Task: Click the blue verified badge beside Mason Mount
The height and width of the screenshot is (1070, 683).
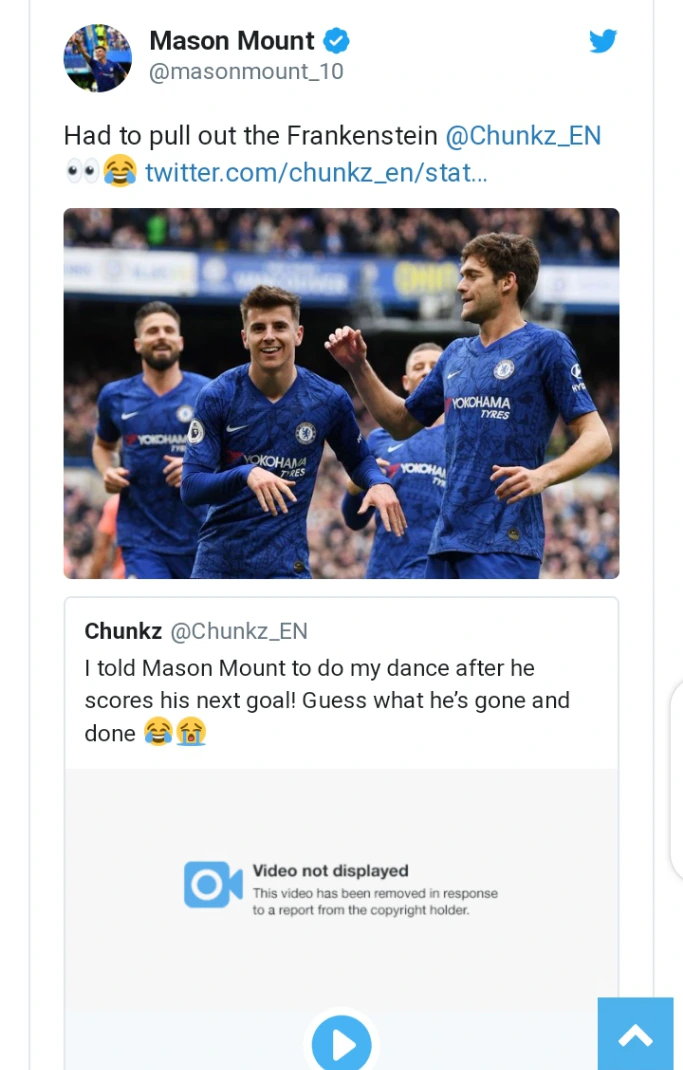Action: pyautogui.click(x=336, y=41)
